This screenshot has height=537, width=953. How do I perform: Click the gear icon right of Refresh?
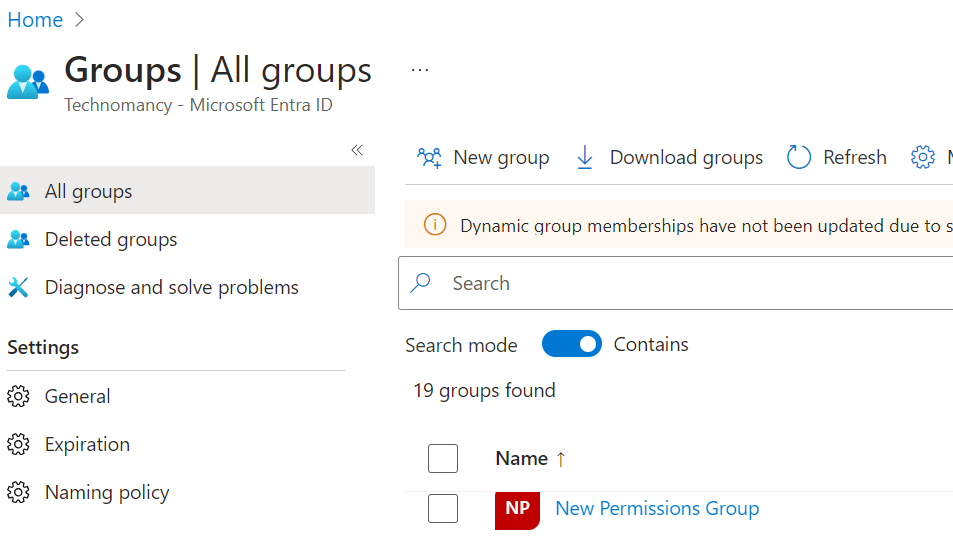click(x=922, y=157)
